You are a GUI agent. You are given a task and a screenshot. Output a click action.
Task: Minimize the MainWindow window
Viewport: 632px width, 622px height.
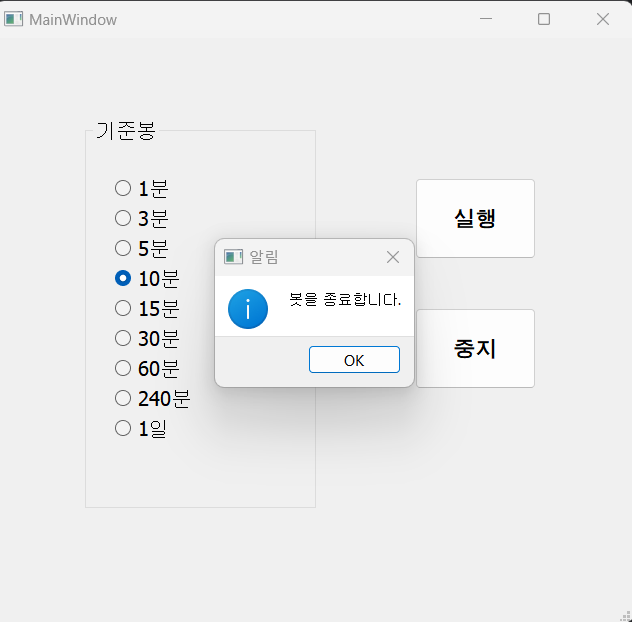(486, 19)
